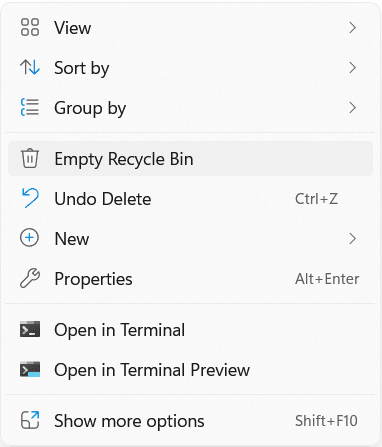Click the Terminal Preview console icon

30,369
